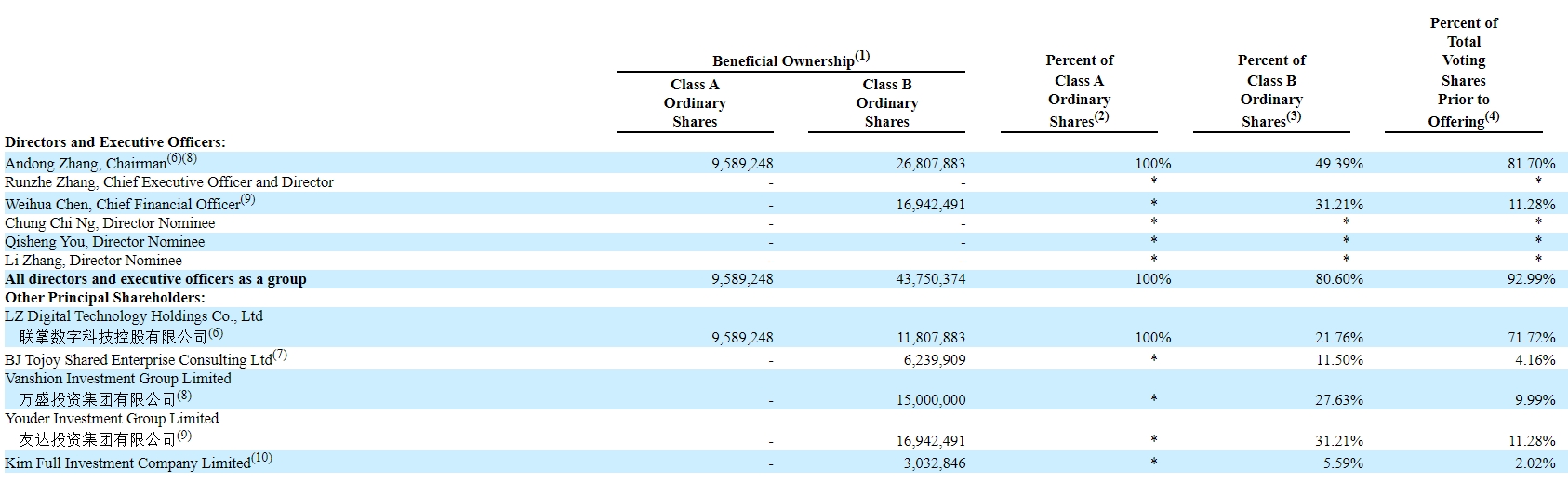Open footnote 9 next to Weihua Chen
1568x483 pixels.
(247, 199)
